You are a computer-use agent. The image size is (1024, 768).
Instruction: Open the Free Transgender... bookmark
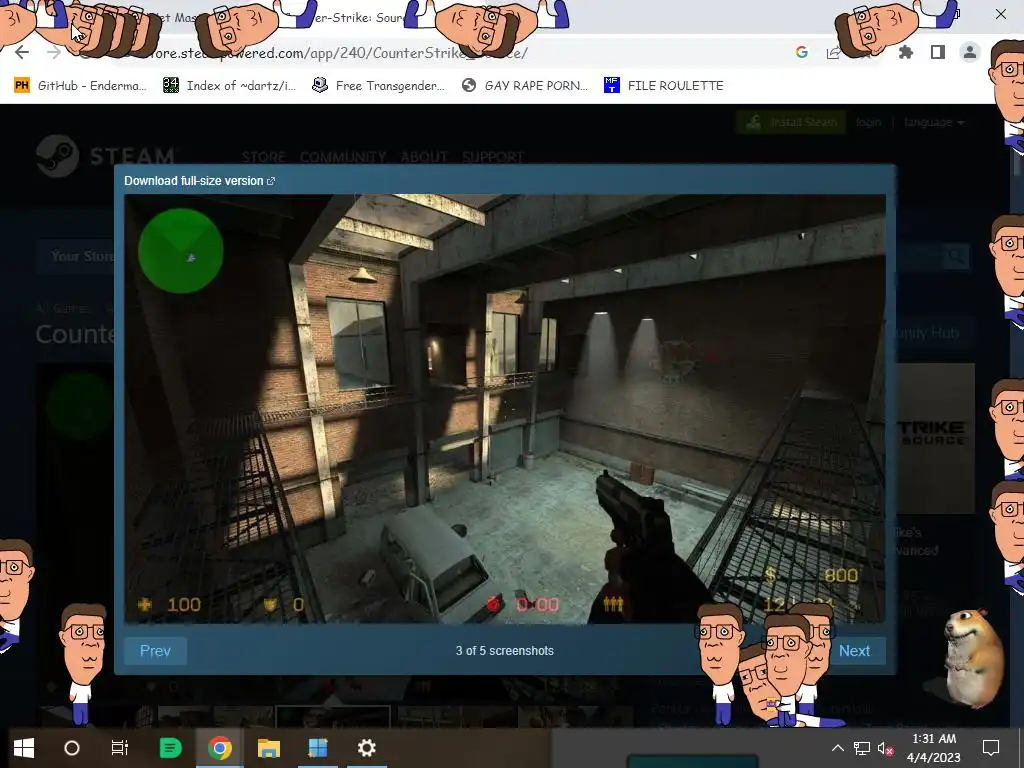coord(378,86)
